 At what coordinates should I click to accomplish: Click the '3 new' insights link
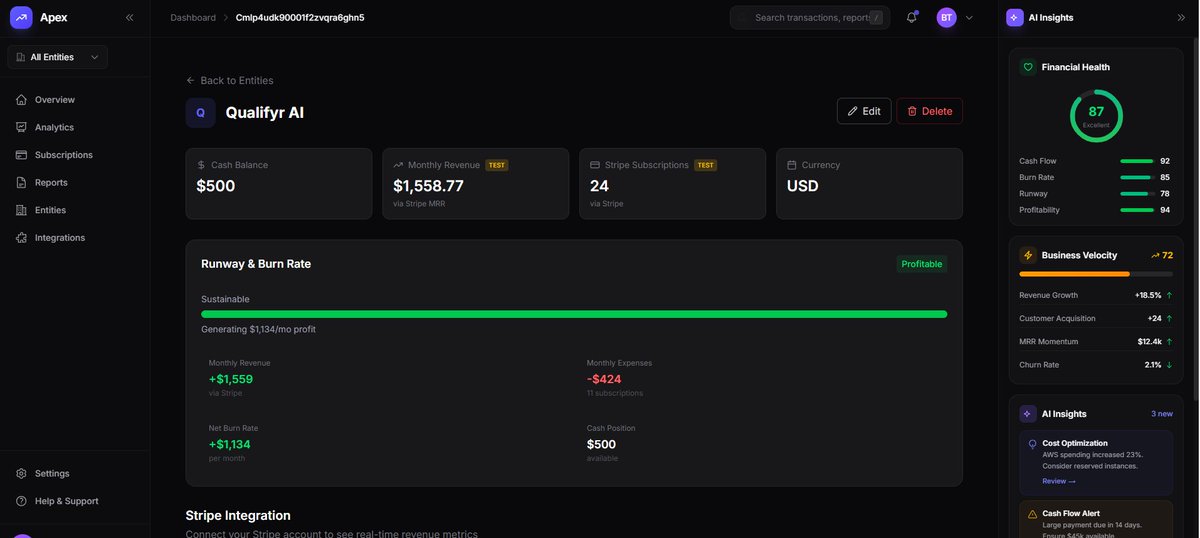1162,414
